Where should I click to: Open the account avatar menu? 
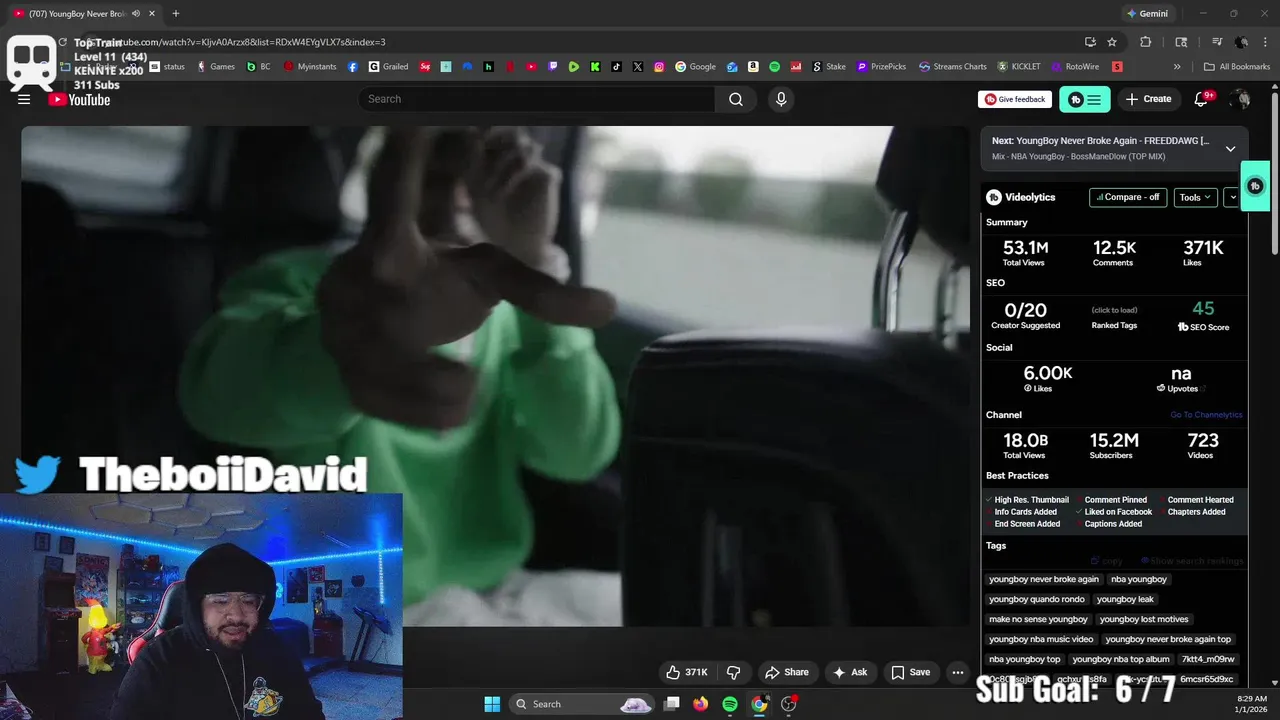click(1240, 99)
